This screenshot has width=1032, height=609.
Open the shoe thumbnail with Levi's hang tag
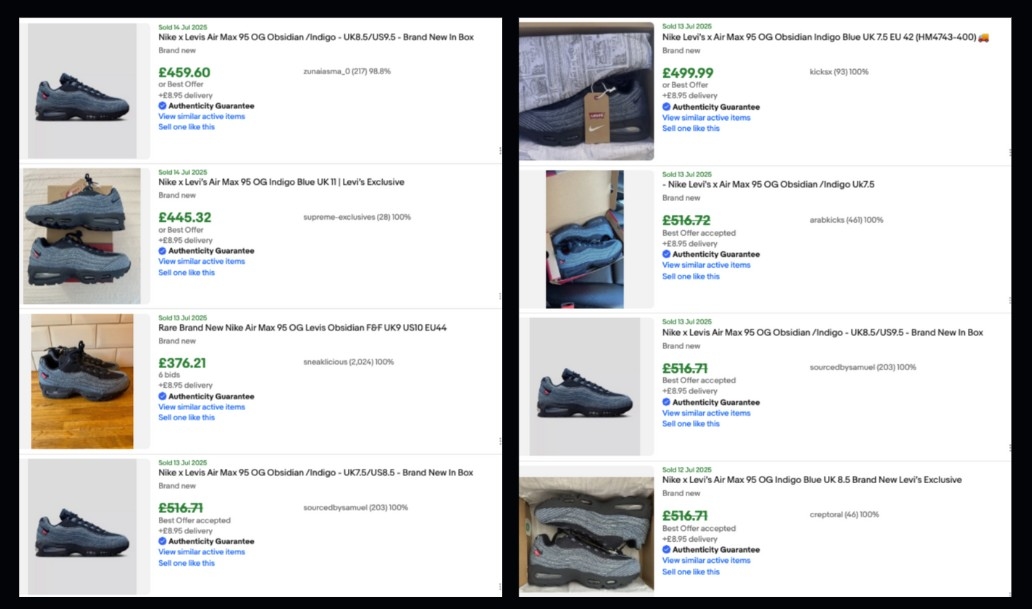pyautogui.click(x=586, y=92)
